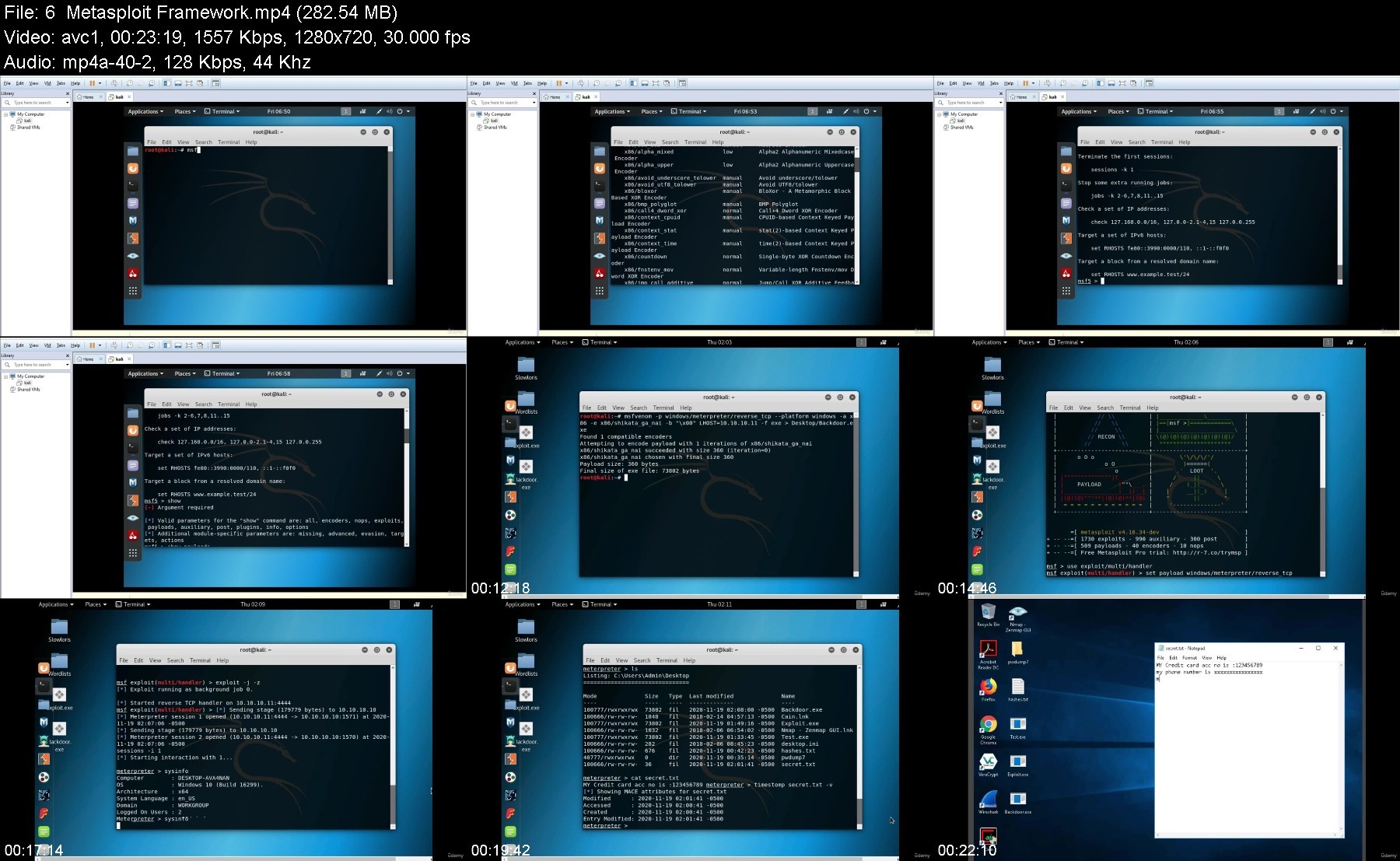Open Notepad Help menu in Windows frame
The height and width of the screenshot is (861, 1400).
pos(1221,657)
